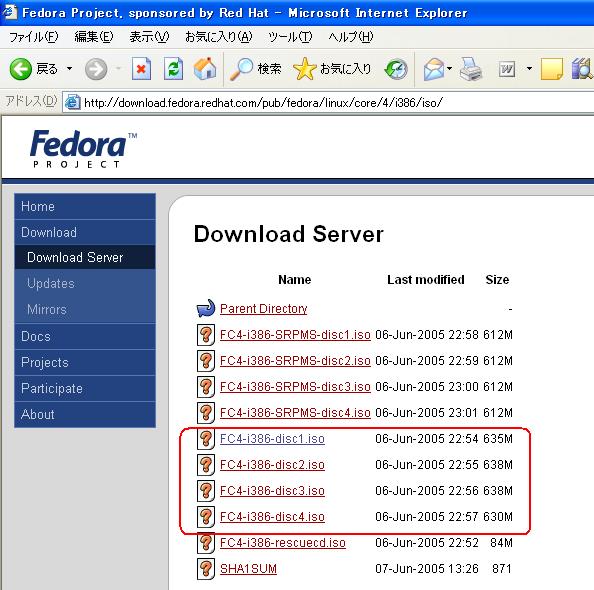The width and height of the screenshot is (594, 590).
Task: Open the History clock icon
Action: tap(396, 69)
